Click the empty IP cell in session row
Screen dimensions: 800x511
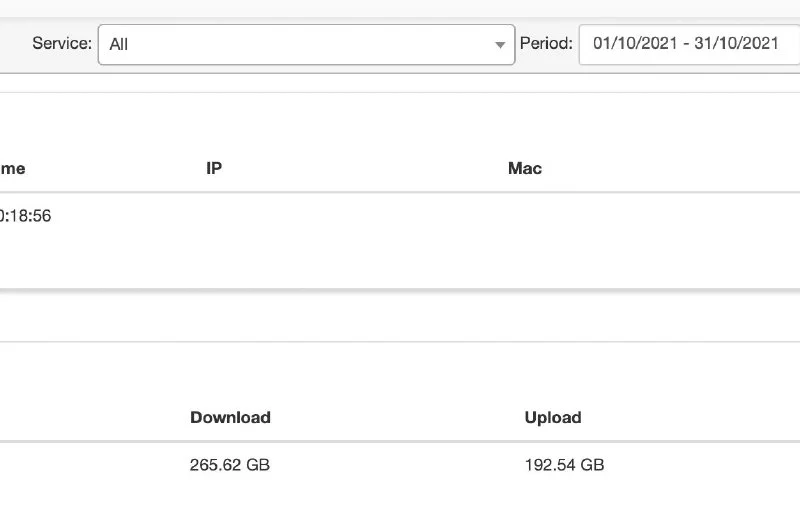tap(300, 216)
